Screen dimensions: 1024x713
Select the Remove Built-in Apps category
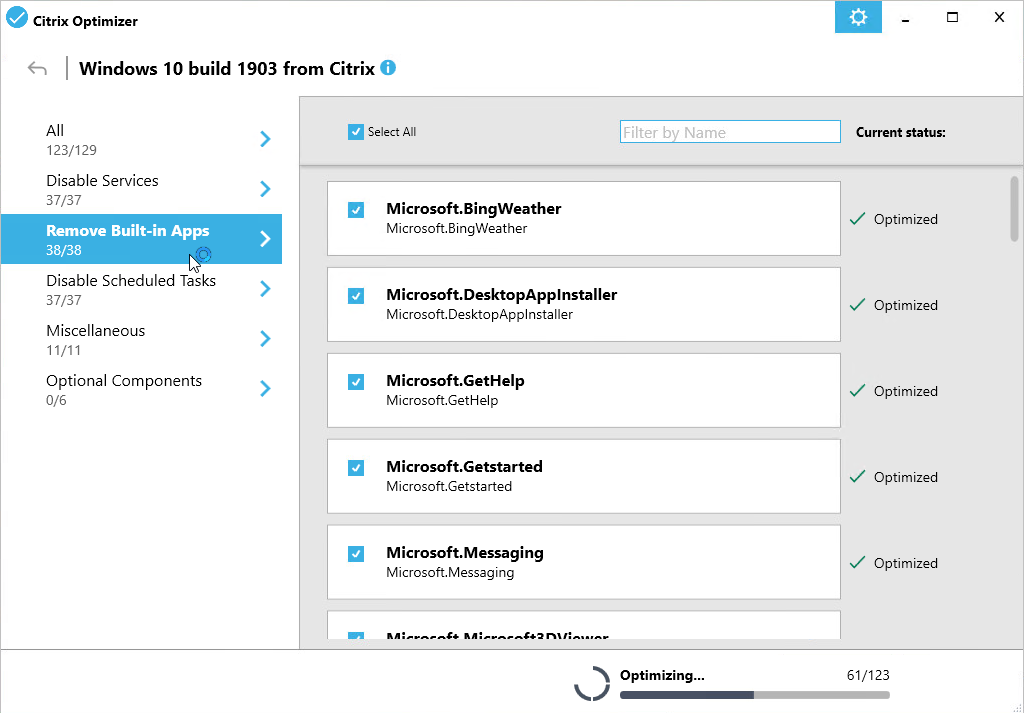tap(141, 239)
